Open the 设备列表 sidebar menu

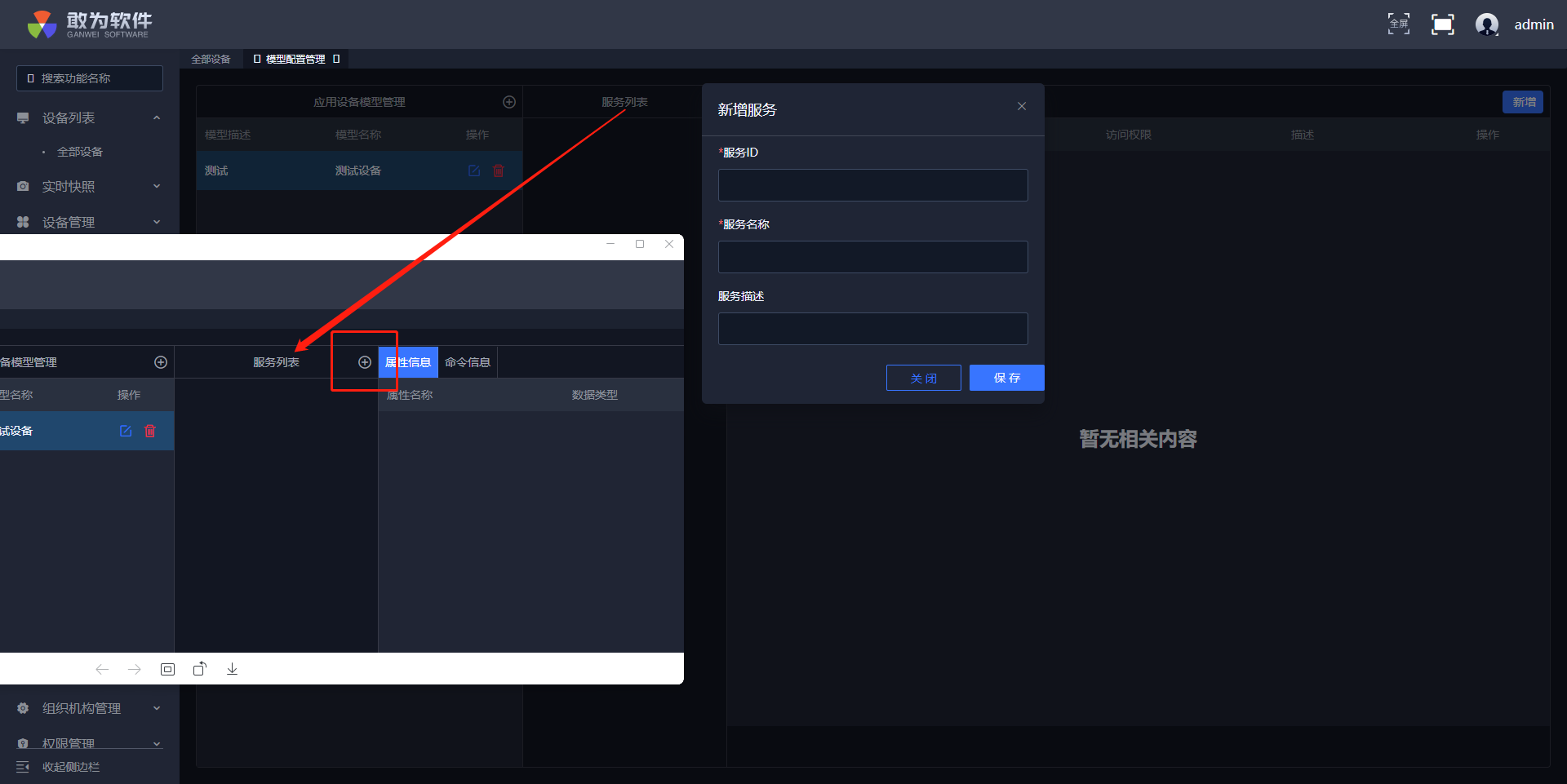coord(69,118)
